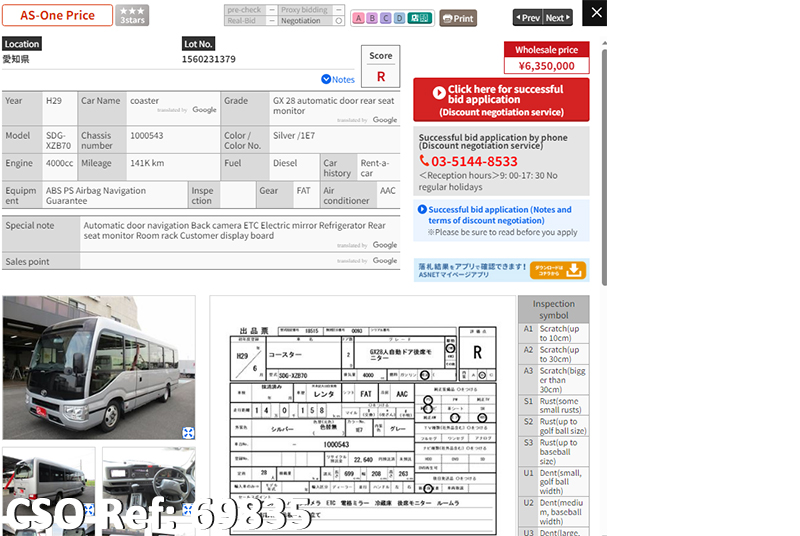The height and width of the screenshot is (536, 800).
Task: Open the main silver Coaster photo
Action: [x=98, y=367]
